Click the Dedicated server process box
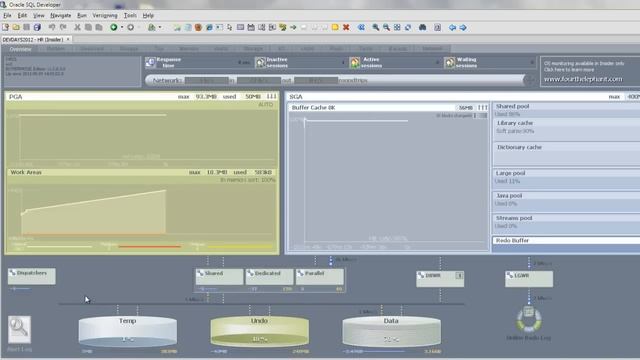Image resolution: width=640 pixels, height=360 pixels. [269, 276]
